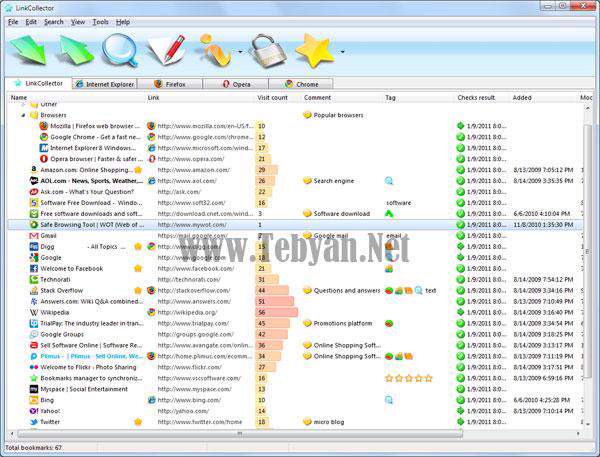Open dropdown arrow beside the star icon
Image resolution: width=600 pixels, height=457 pixels.
[x=342, y=52]
